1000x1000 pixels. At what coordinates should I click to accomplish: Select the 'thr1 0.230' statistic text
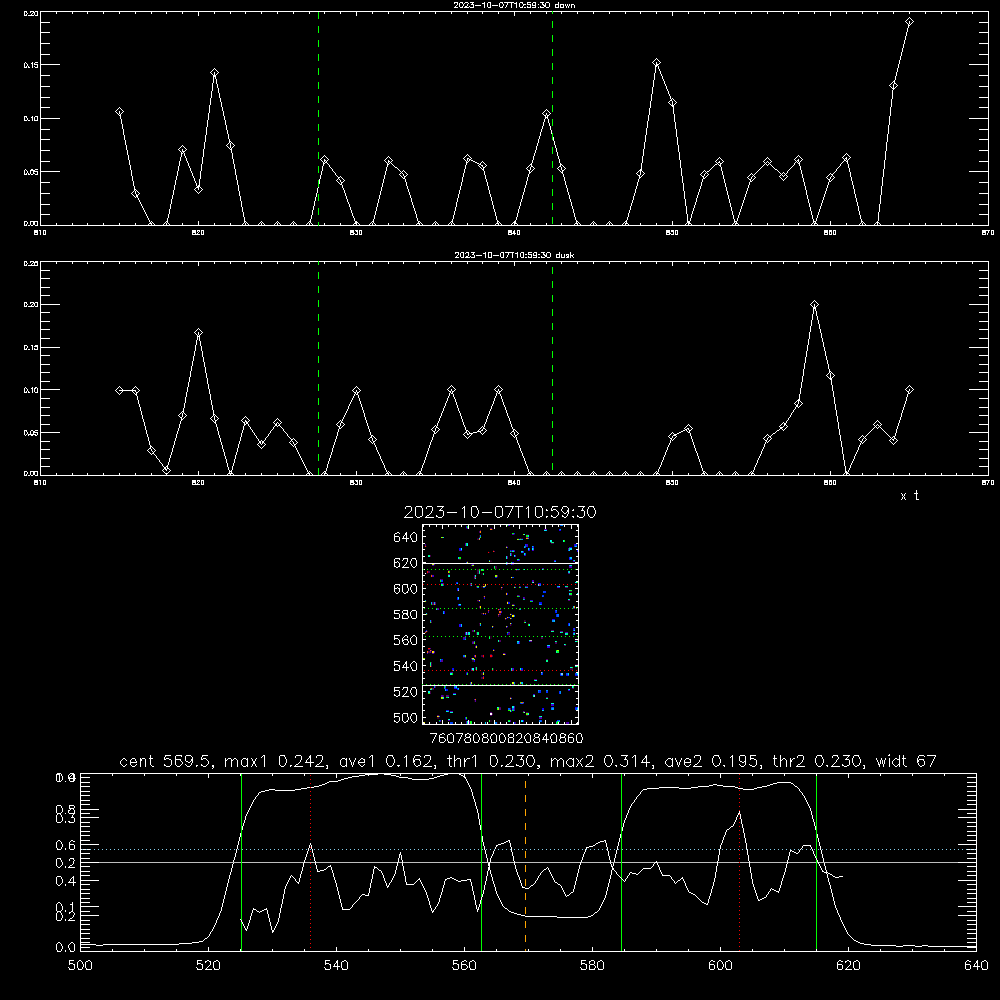(x=491, y=761)
